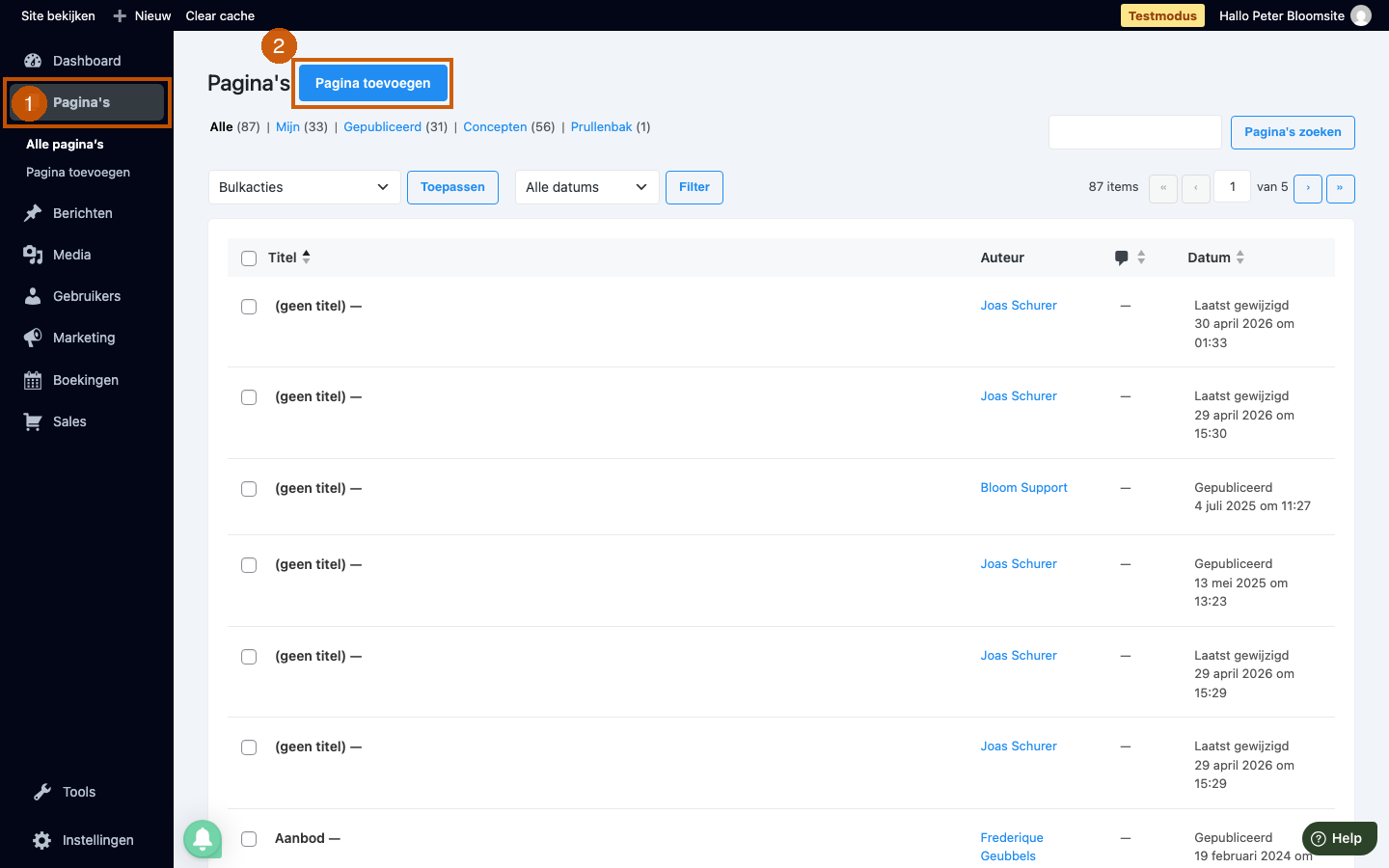Screen dimensions: 1389x868
Task: Open the Boekingen menu
Action: (86, 380)
